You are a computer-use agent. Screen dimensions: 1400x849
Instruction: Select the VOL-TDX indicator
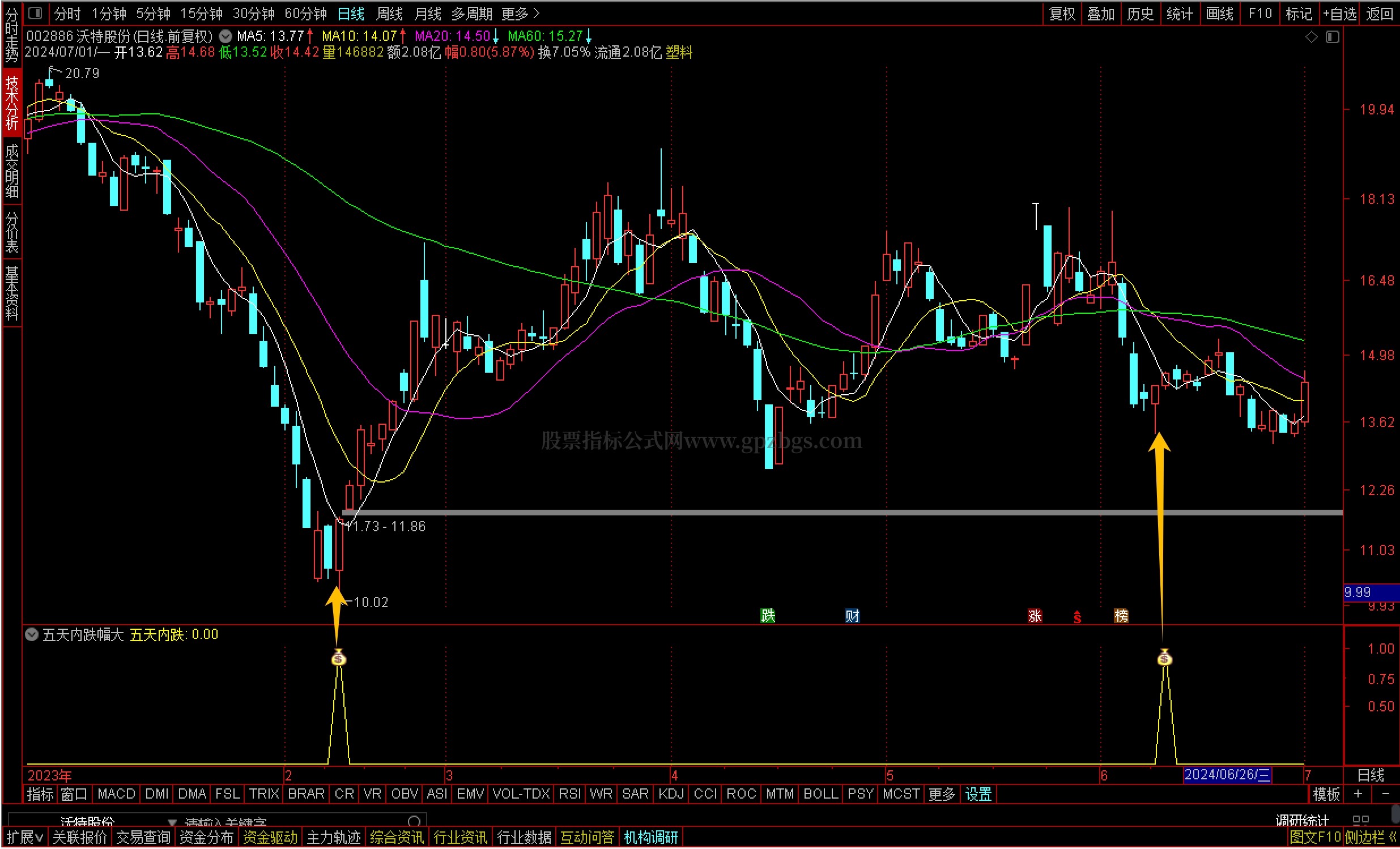[521, 795]
